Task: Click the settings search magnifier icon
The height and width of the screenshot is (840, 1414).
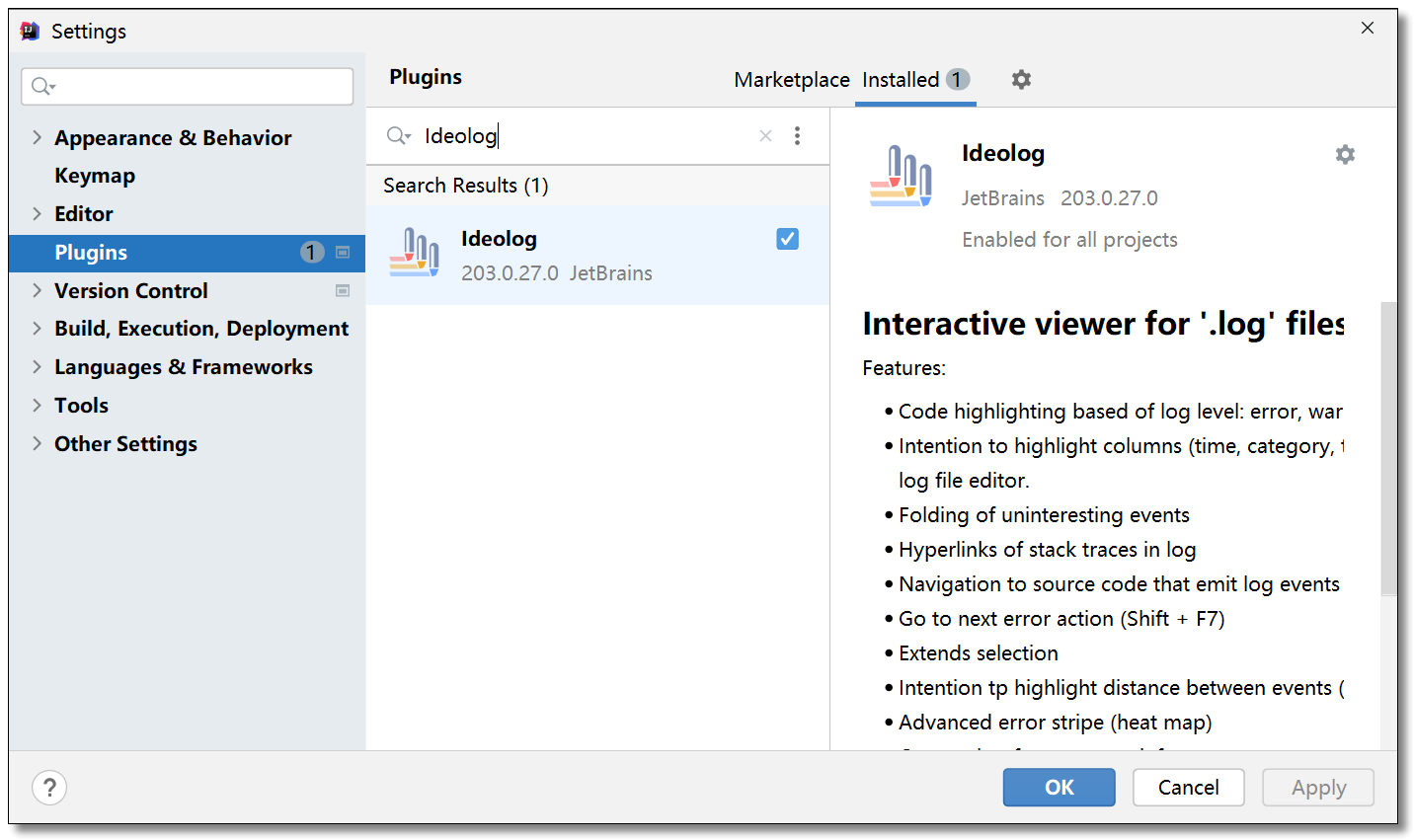Action: pos(42,87)
